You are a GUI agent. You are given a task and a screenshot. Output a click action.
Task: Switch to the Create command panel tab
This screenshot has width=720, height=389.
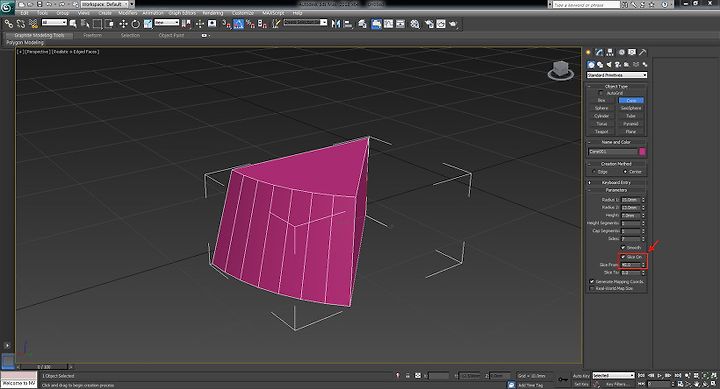(589, 52)
